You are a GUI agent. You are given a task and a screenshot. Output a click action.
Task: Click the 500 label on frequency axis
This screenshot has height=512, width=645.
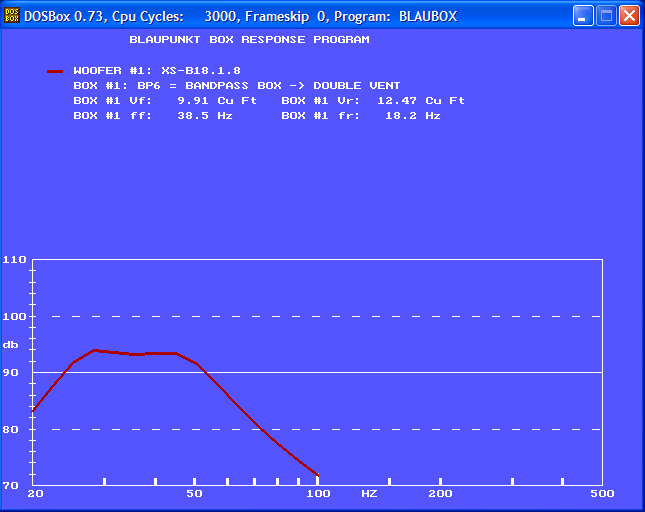[602, 494]
